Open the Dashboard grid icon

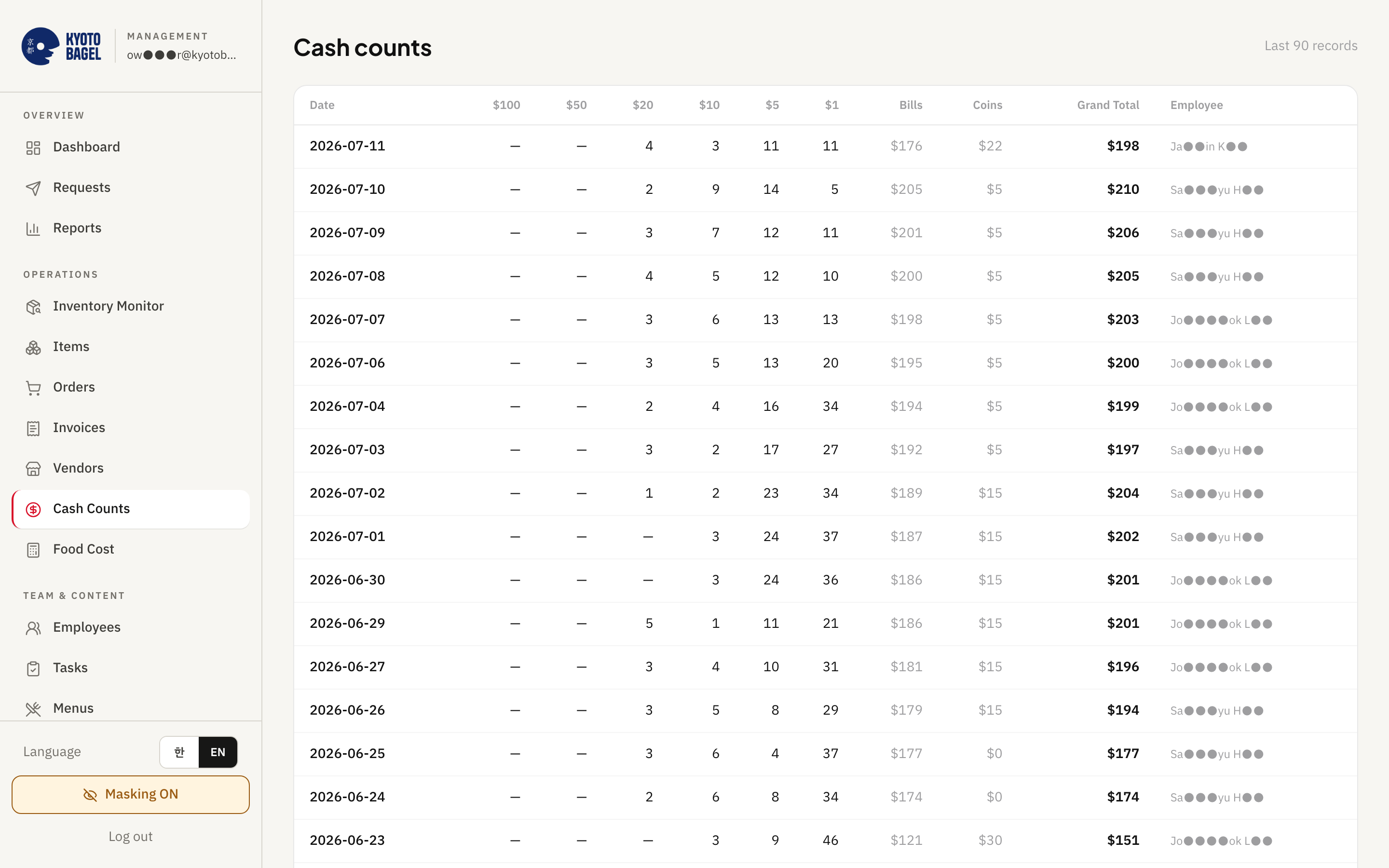33,148
